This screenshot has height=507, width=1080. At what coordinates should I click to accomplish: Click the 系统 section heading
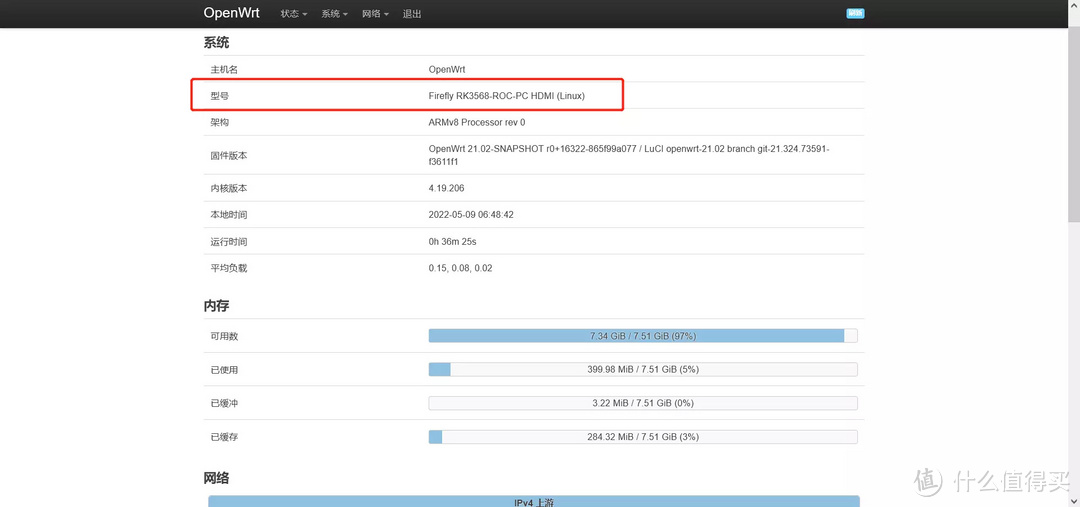pos(216,43)
